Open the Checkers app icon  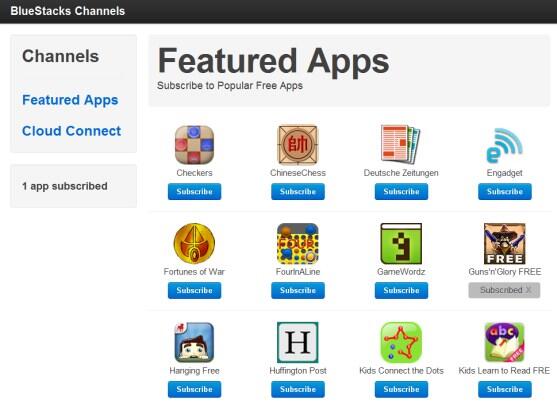click(x=194, y=145)
